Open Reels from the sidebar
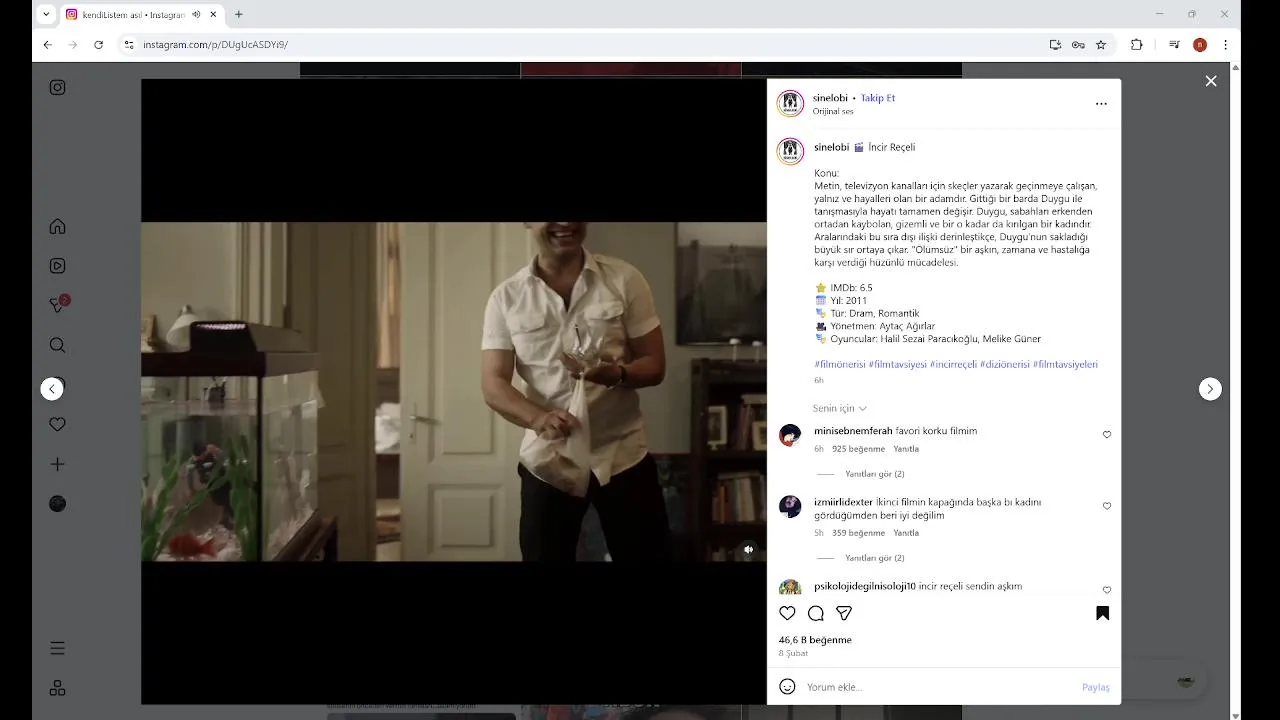 click(x=57, y=266)
